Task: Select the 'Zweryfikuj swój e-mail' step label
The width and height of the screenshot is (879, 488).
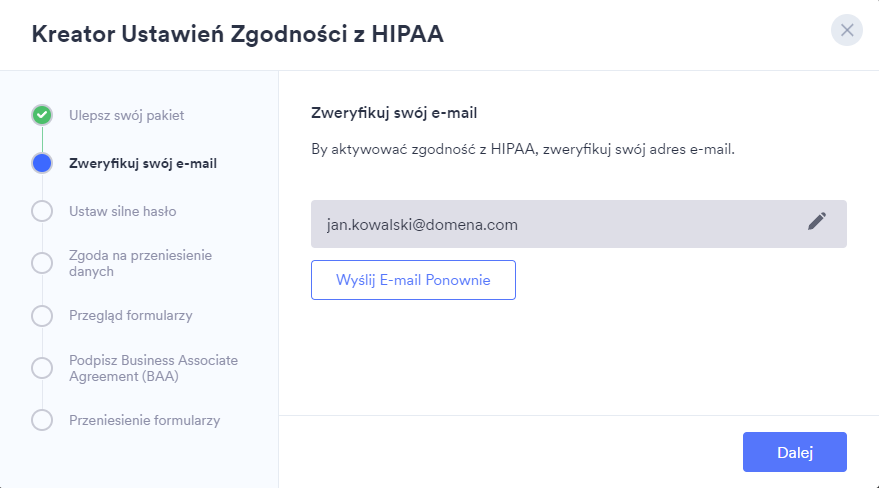Action: 143,163
